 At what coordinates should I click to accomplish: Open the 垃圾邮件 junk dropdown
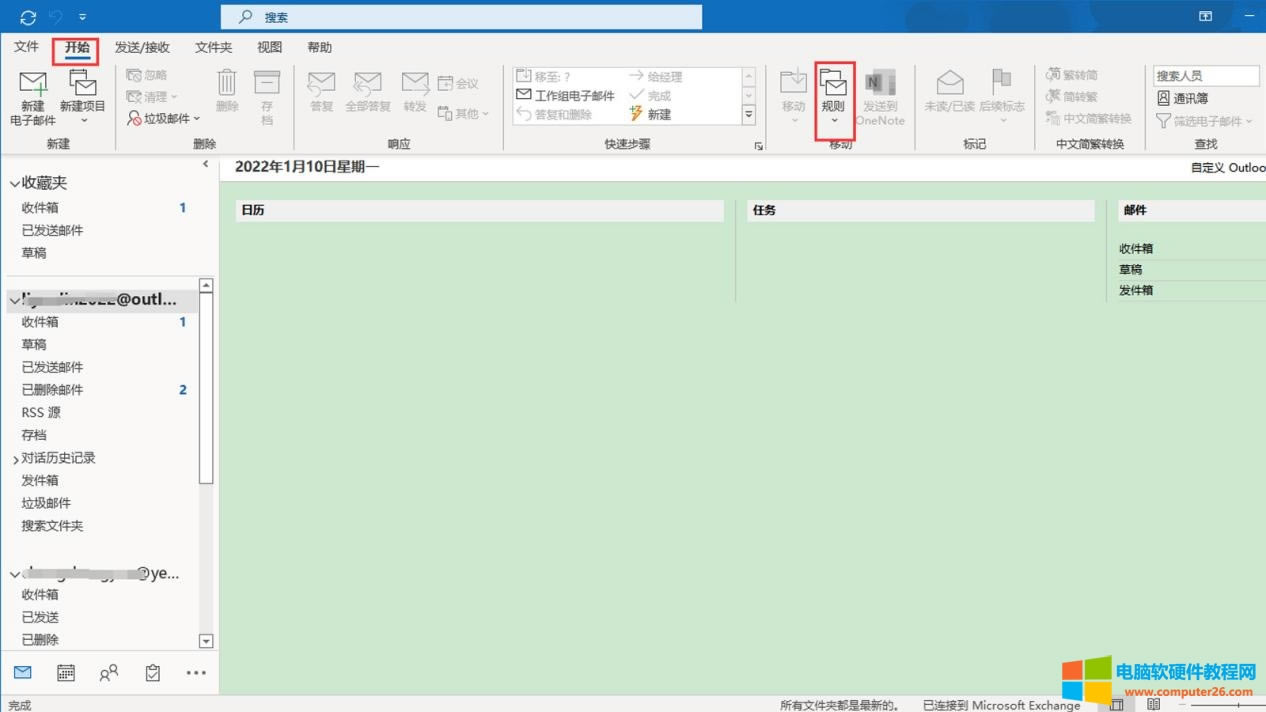165,118
